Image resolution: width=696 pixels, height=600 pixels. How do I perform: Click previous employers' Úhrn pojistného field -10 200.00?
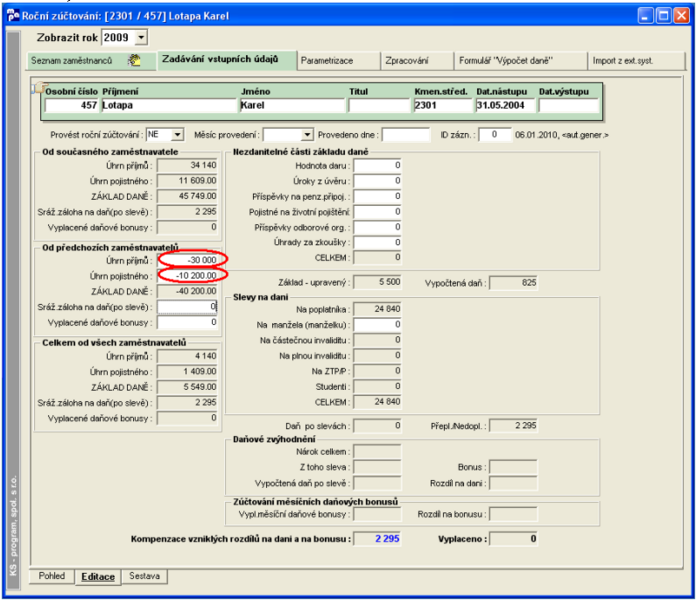pos(188,276)
